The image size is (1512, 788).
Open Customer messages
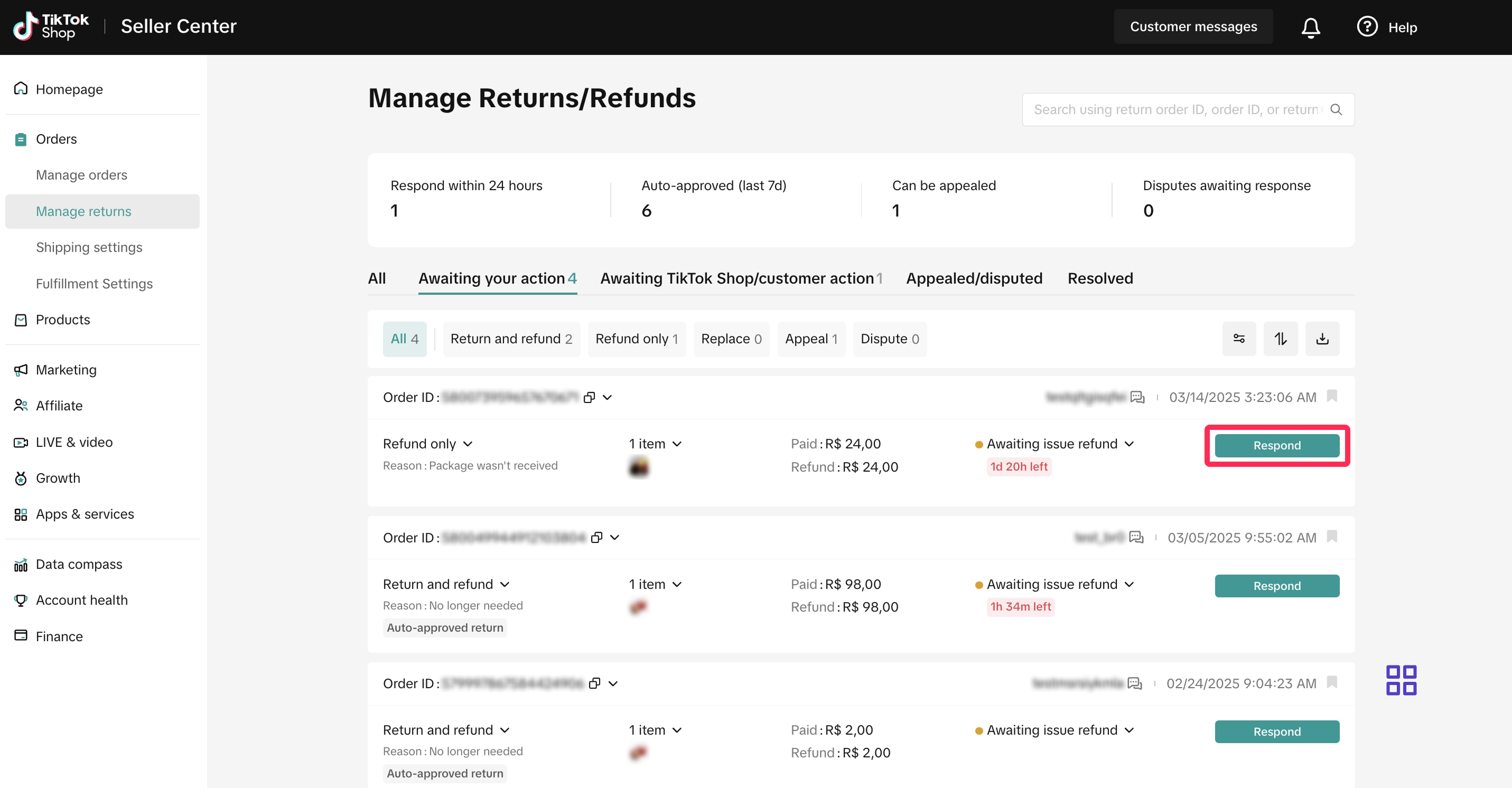1193,26
